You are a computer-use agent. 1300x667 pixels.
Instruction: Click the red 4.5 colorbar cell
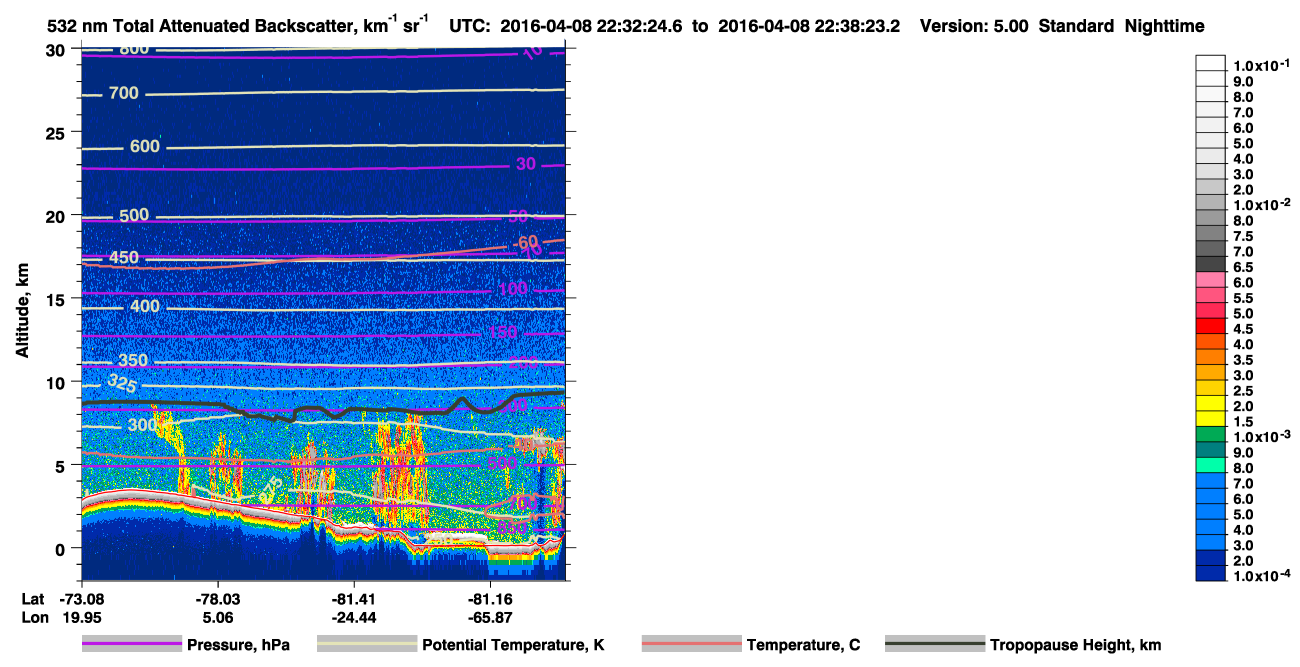pos(1210,326)
